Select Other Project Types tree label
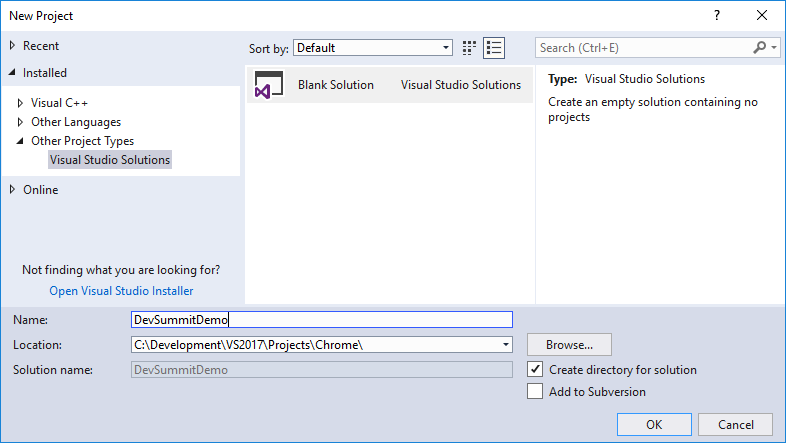The image size is (786, 443). click(x=82, y=141)
